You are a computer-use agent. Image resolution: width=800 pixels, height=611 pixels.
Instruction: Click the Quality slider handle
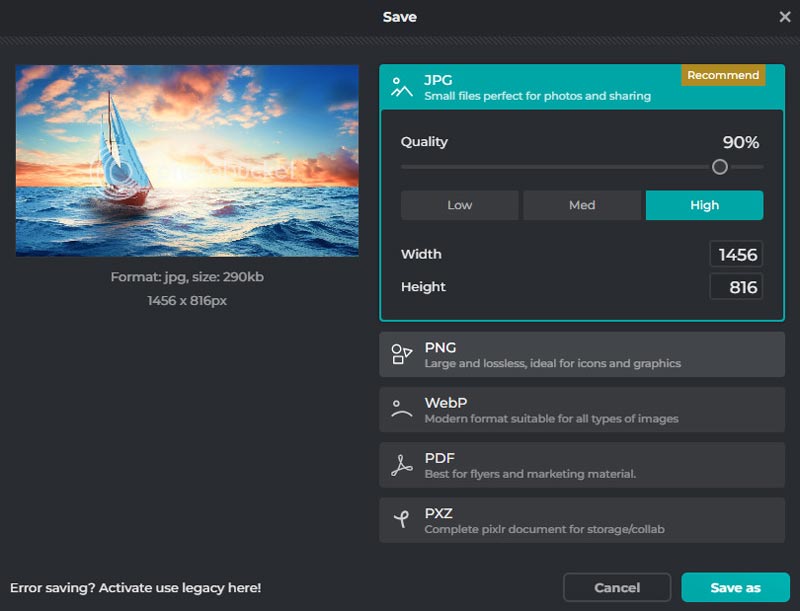click(x=719, y=167)
